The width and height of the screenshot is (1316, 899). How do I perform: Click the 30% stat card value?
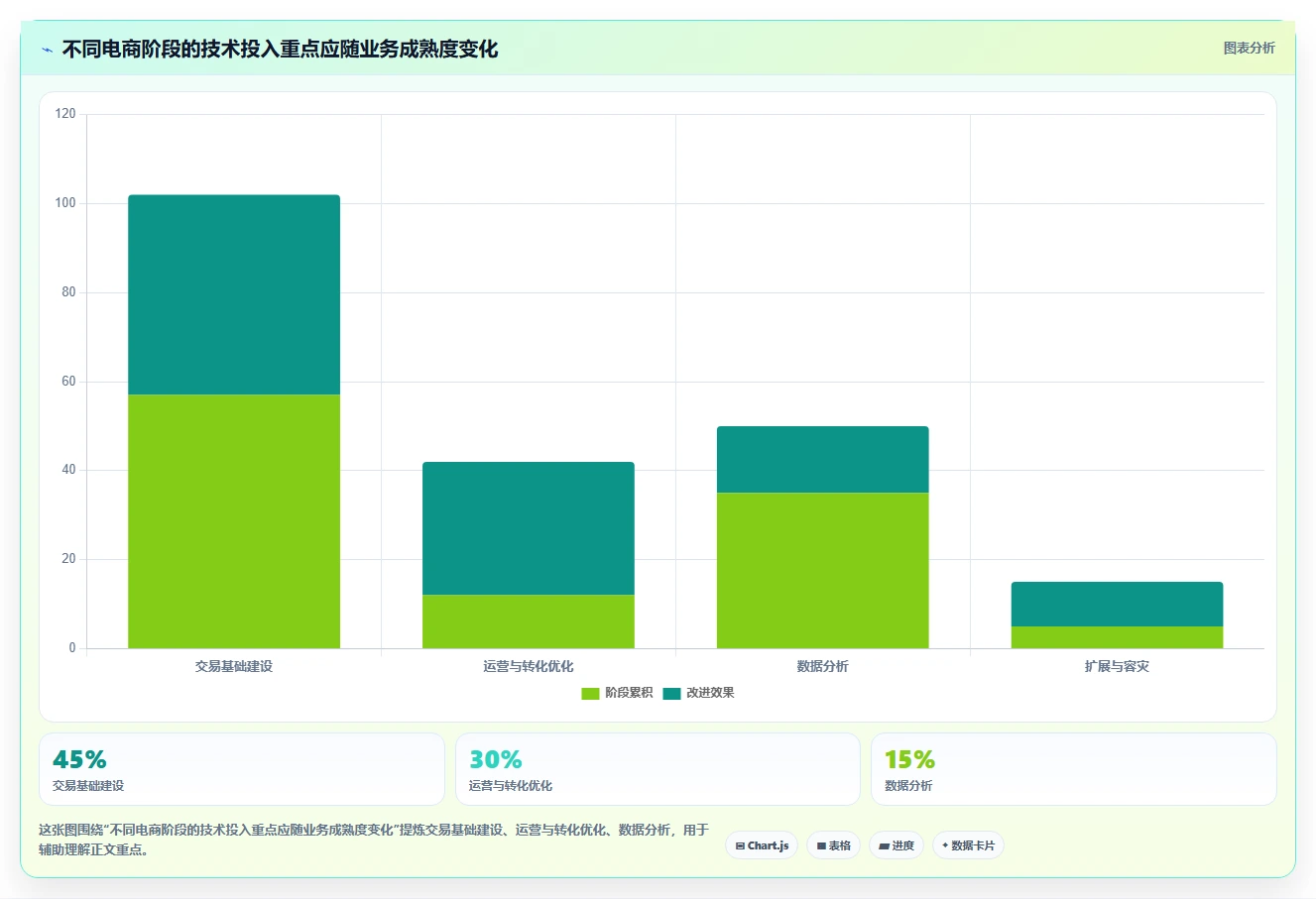coord(496,759)
